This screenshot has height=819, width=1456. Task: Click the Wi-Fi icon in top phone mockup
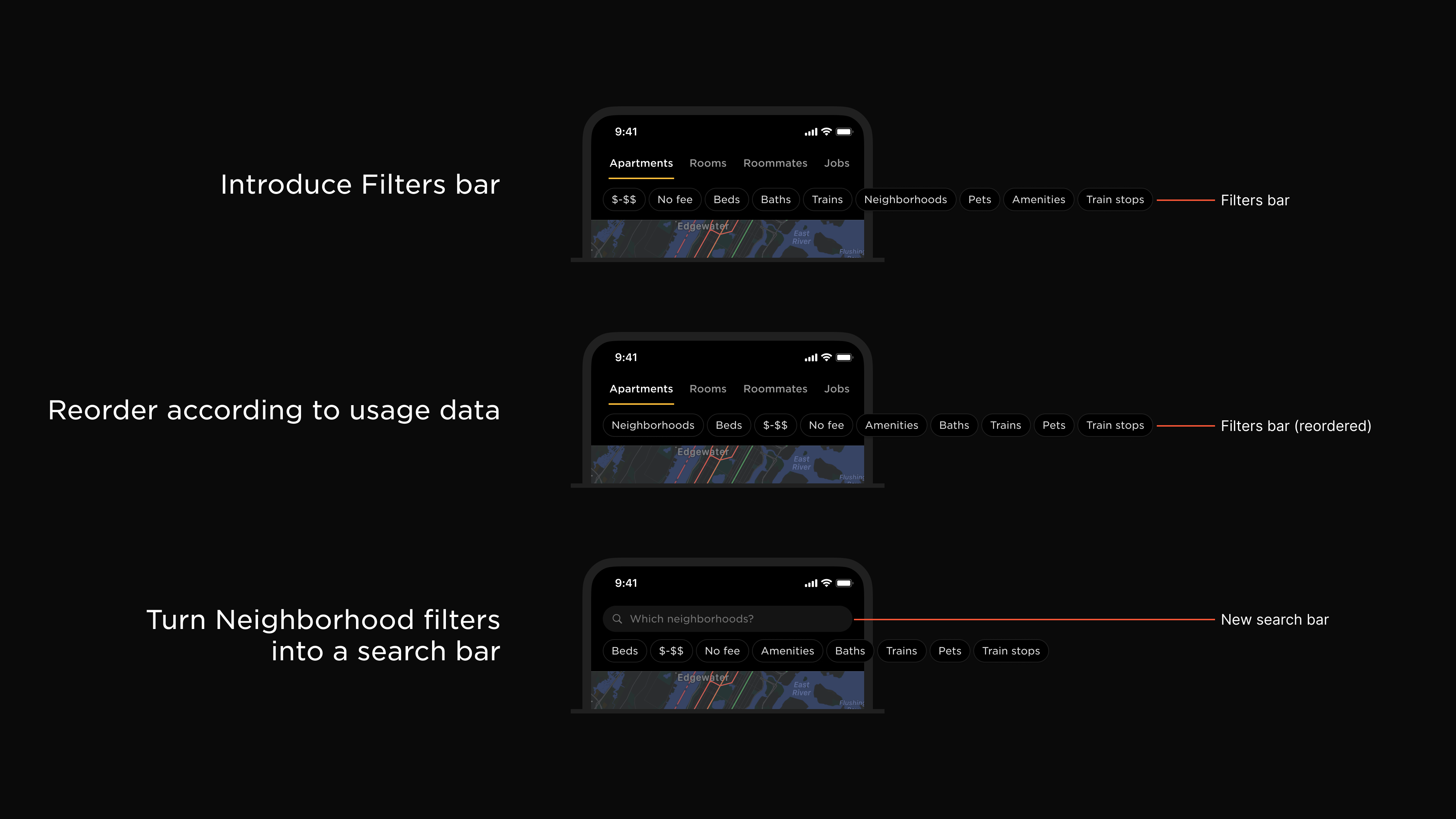pyautogui.click(x=826, y=132)
